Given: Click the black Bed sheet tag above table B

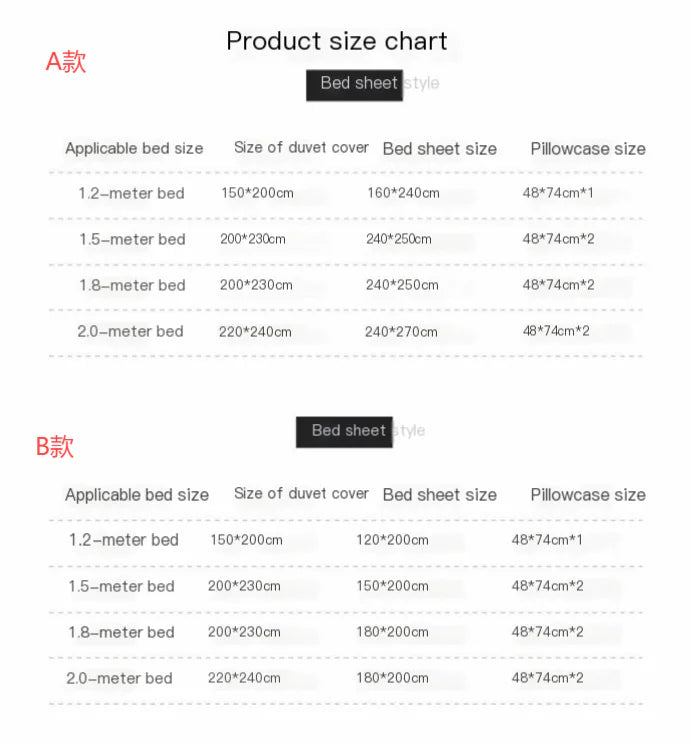Looking at the screenshot, I should coord(344,431).
